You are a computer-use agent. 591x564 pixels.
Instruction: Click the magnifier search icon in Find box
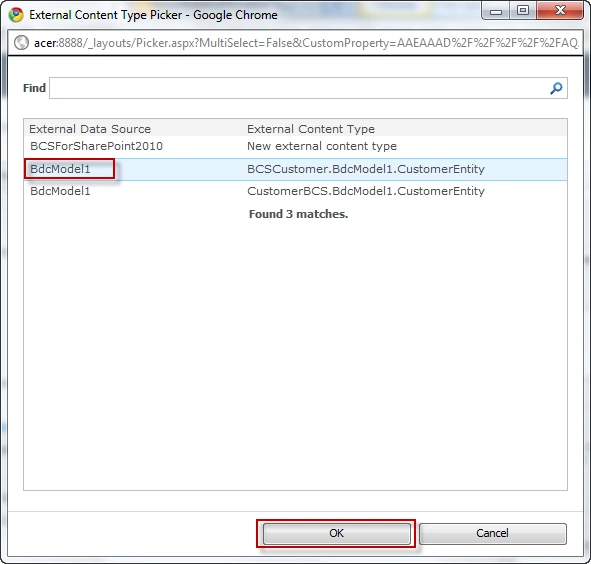pos(556,88)
